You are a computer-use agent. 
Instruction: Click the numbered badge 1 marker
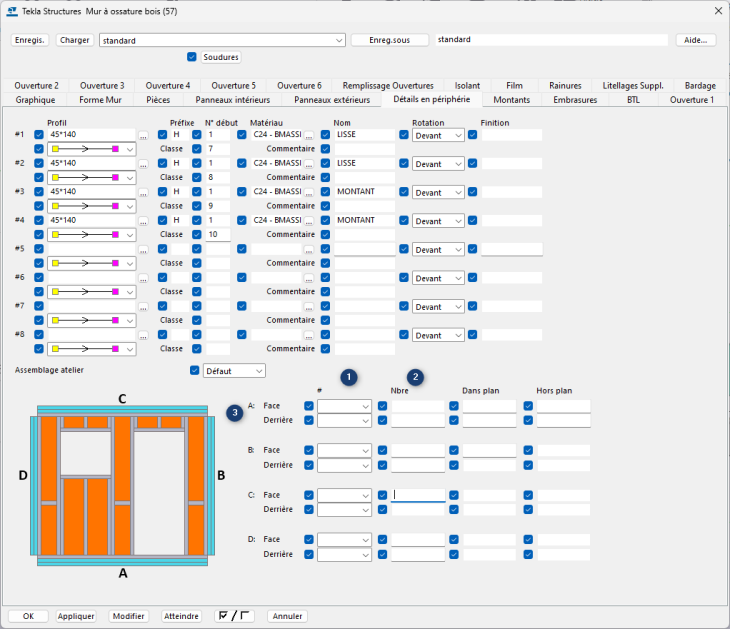pyautogui.click(x=349, y=377)
